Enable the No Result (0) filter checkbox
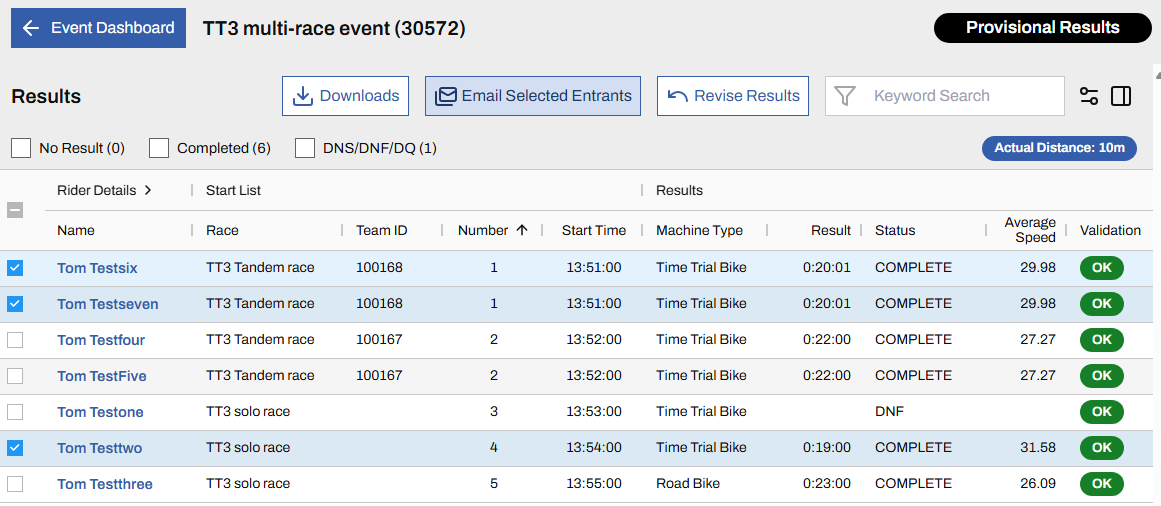 point(21,148)
